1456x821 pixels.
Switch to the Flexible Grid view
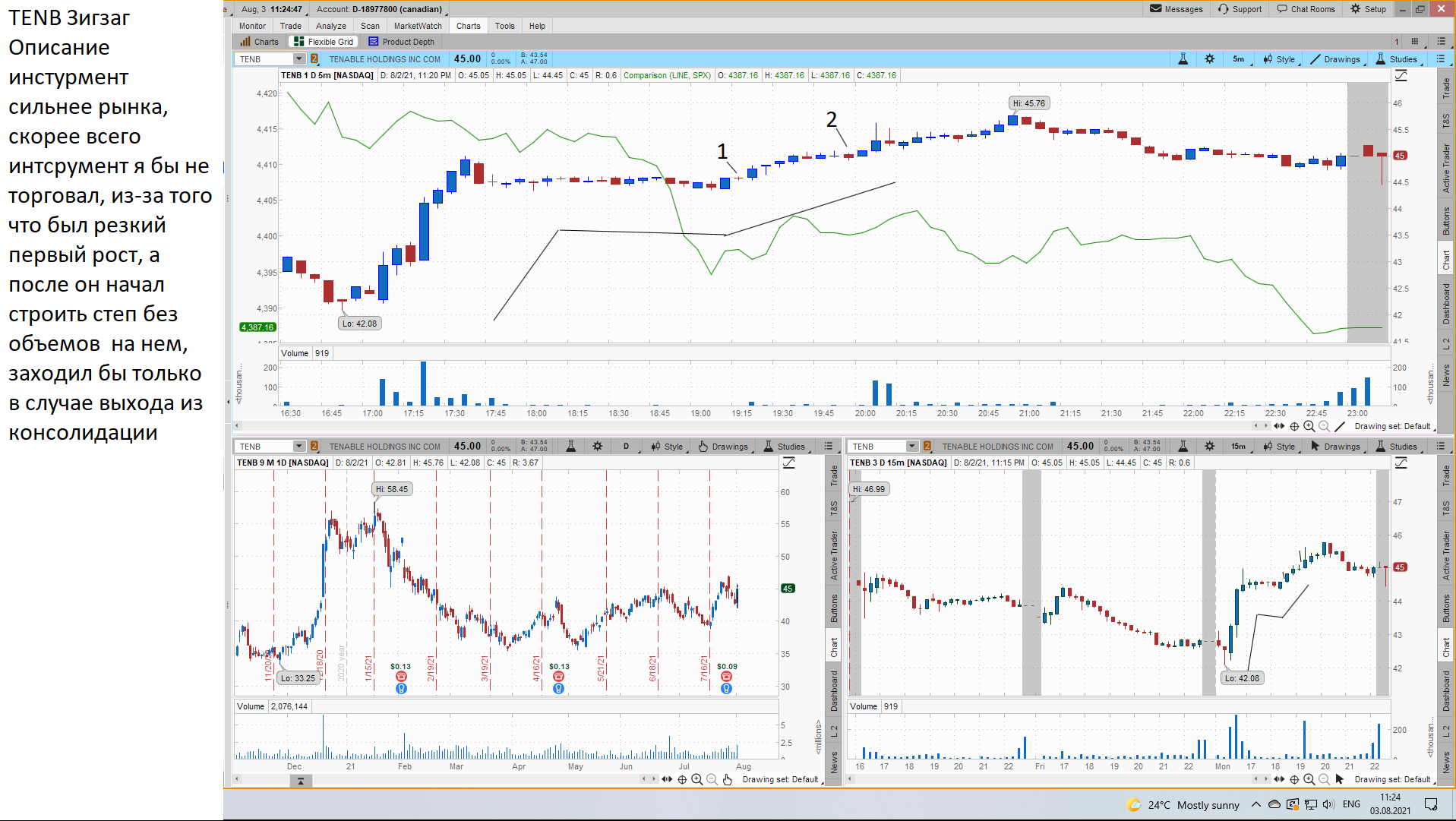click(x=324, y=42)
